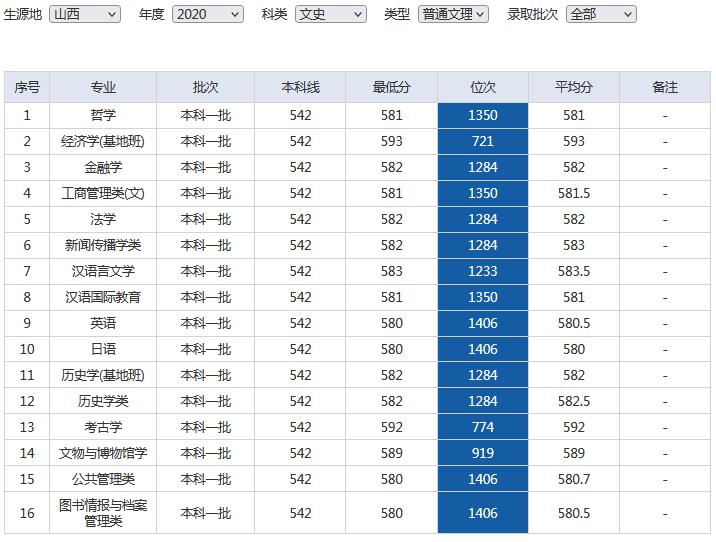Screen dimensions: 716x542
Task: Click 本科一批 in the 日语 row
Action: (x=205, y=350)
